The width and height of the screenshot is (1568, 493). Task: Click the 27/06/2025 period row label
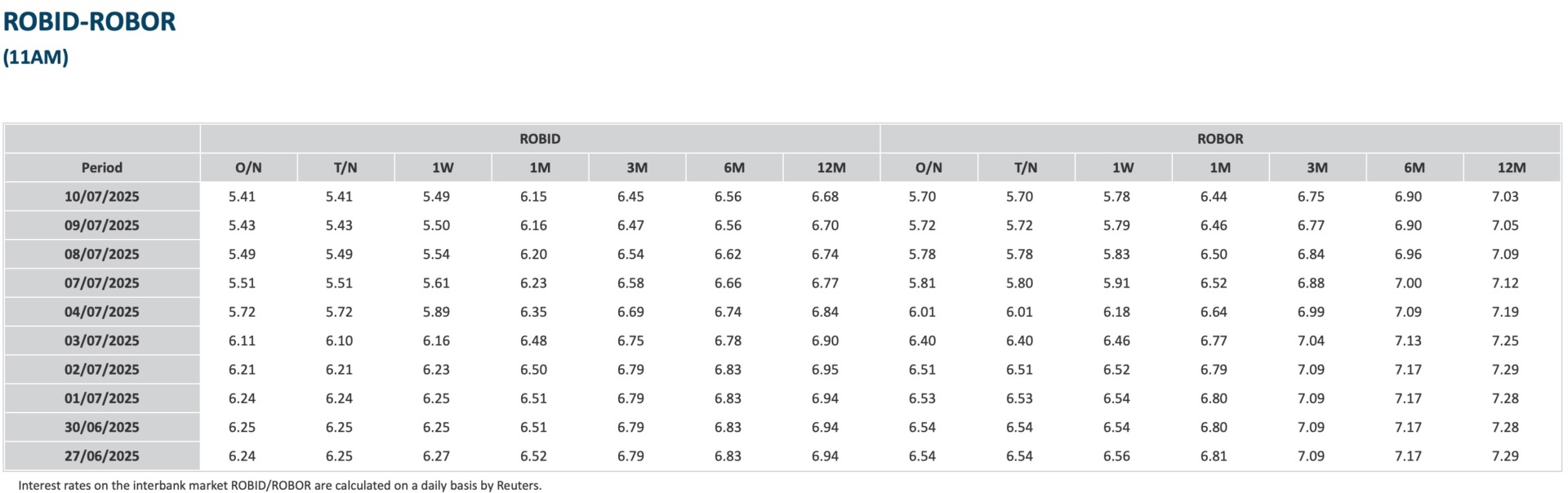coord(102,456)
